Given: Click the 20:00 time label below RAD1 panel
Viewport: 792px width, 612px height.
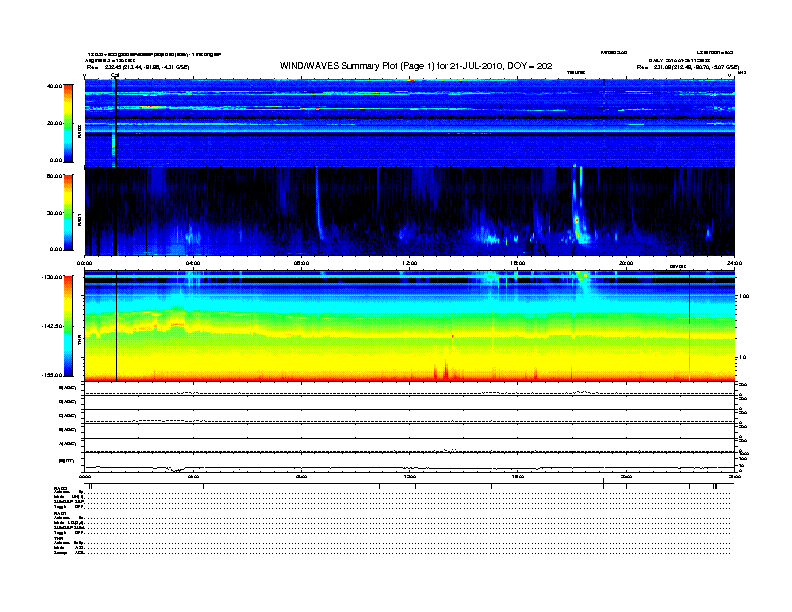Looking at the screenshot, I should [626, 263].
